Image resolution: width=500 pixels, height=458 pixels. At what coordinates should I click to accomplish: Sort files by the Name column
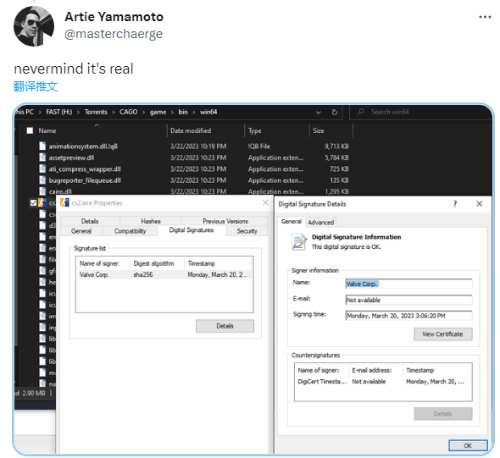47,131
